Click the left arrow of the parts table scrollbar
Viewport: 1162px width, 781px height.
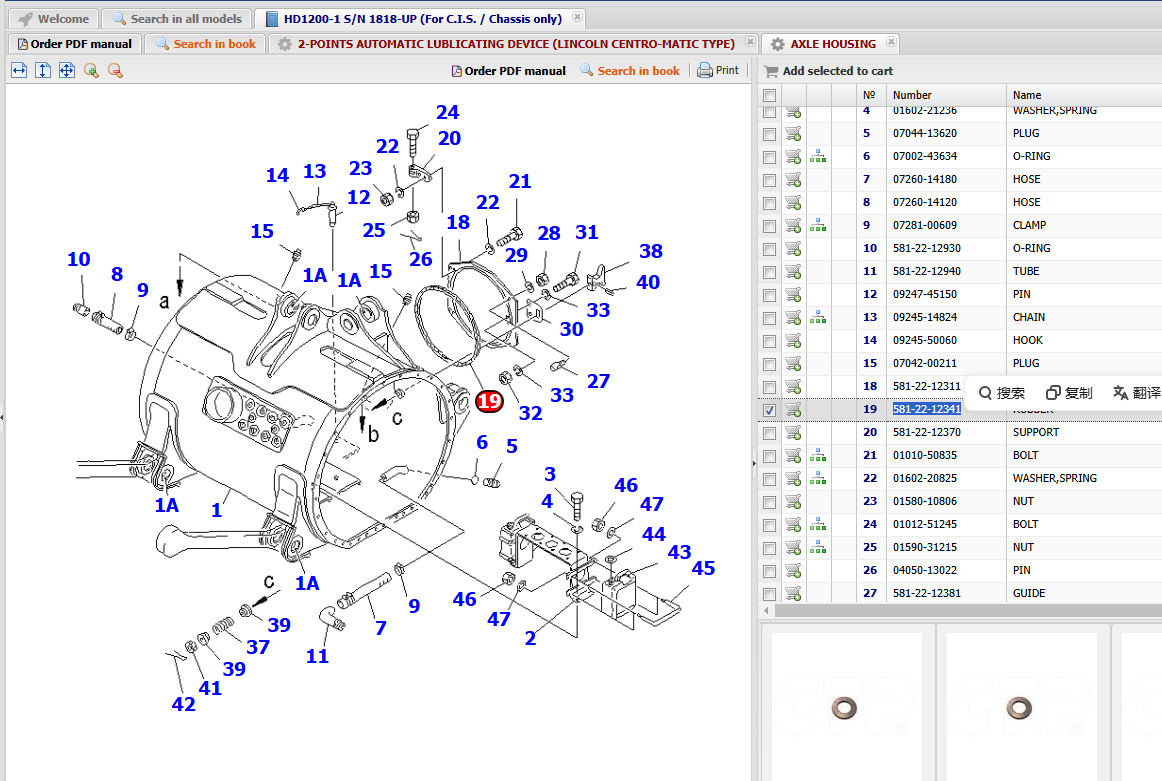click(766, 611)
